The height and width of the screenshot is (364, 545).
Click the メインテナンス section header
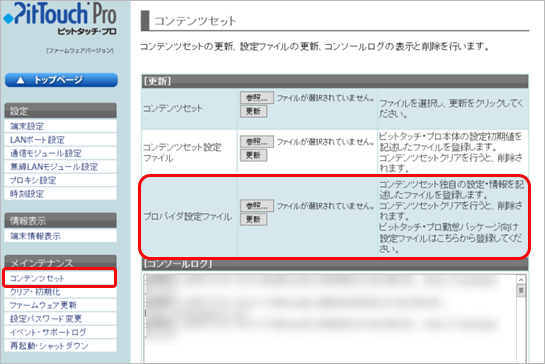61,262
